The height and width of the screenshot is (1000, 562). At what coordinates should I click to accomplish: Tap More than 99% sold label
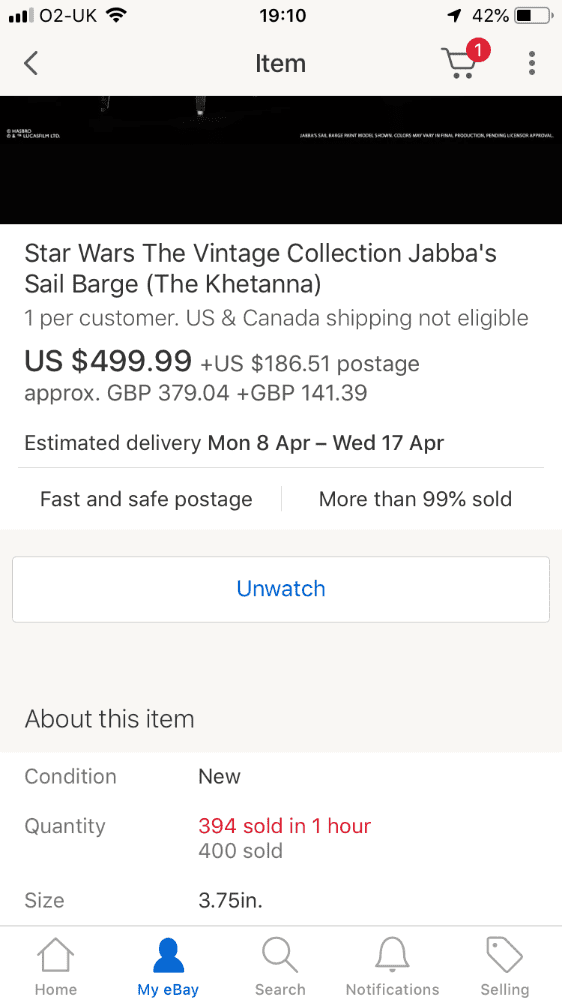click(x=415, y=499)
